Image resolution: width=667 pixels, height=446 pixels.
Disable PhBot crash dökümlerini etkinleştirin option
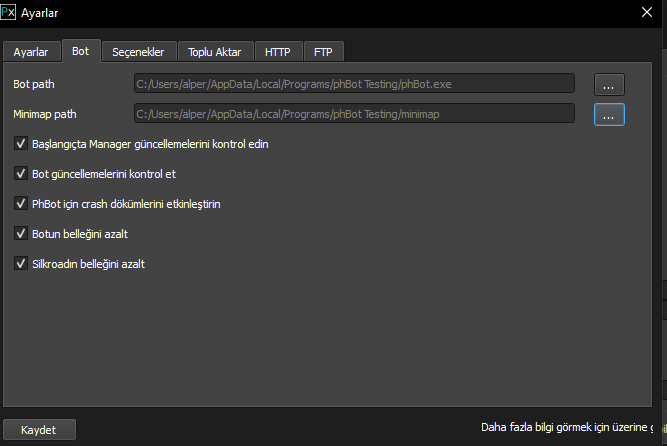[x=22, y=204]
